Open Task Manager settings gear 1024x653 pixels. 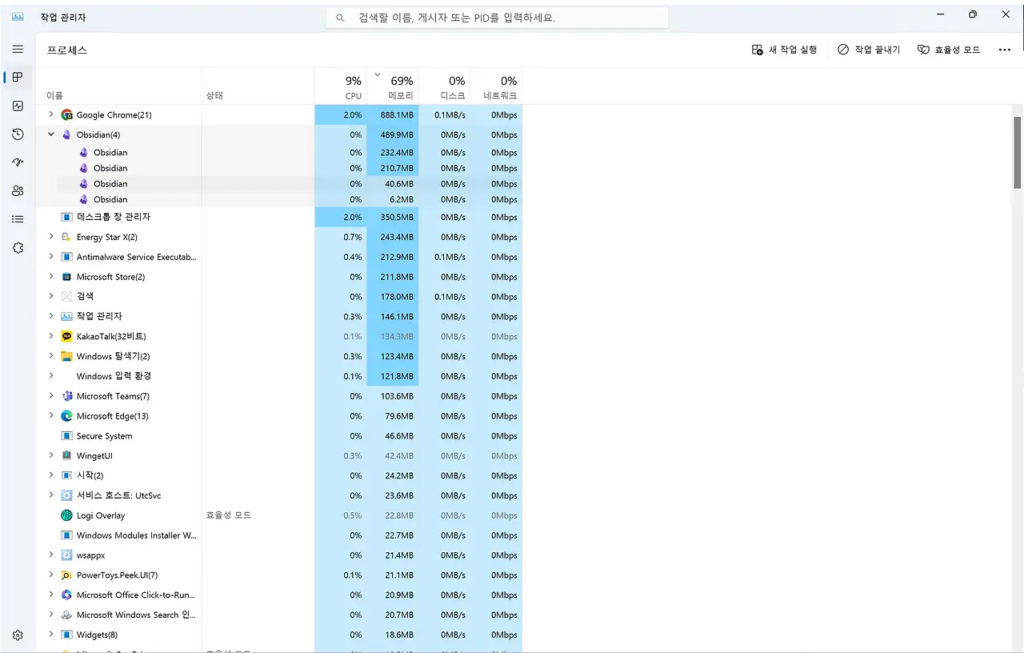point(18,635)
